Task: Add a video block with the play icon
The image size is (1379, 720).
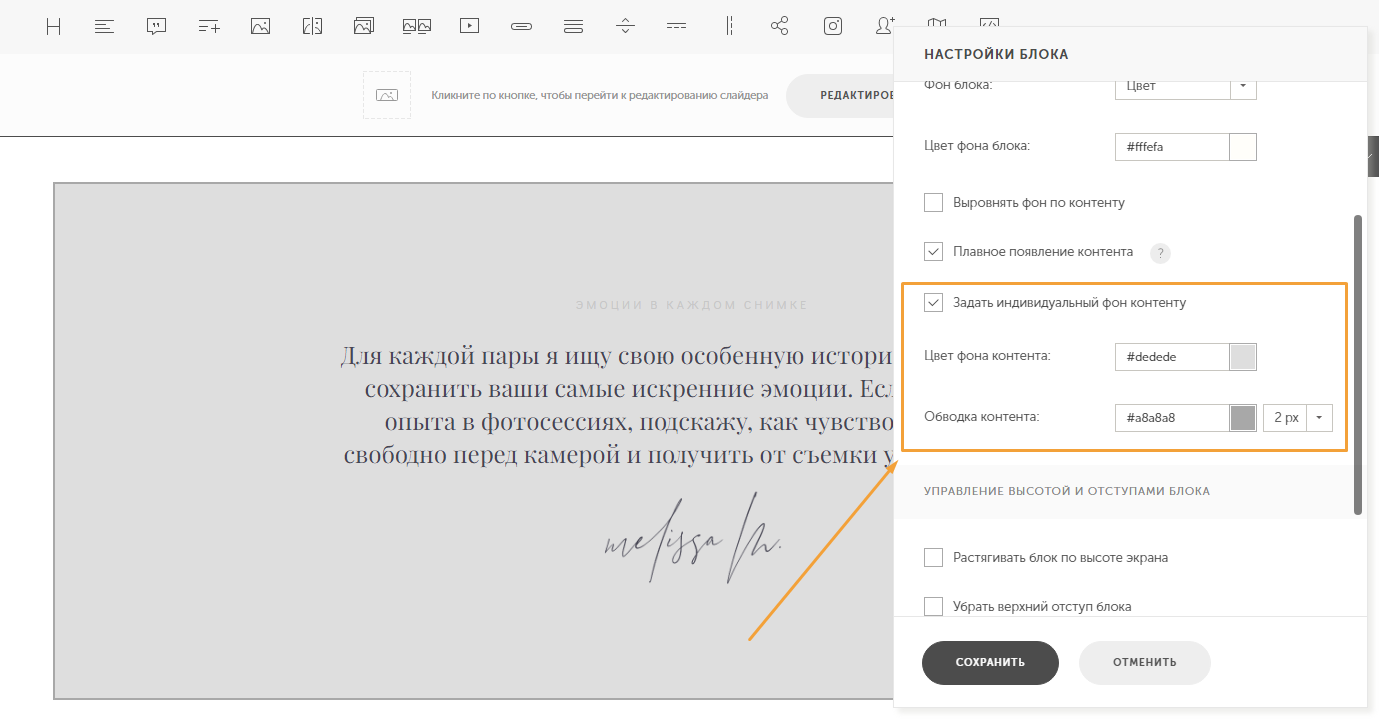Action: [x=470, y=27]
